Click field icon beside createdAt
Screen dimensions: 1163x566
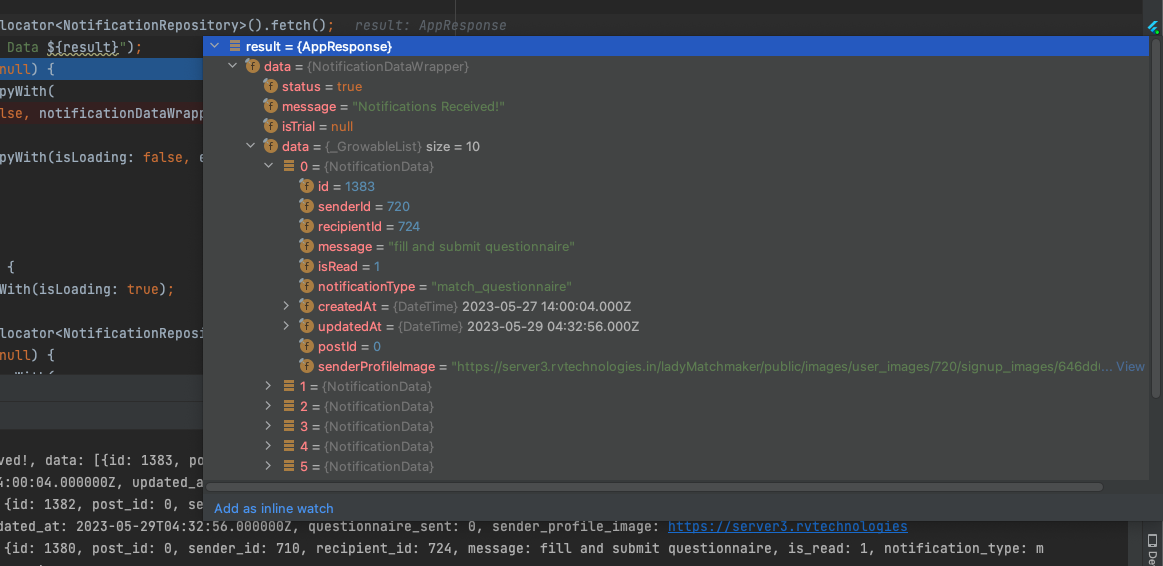306,306
